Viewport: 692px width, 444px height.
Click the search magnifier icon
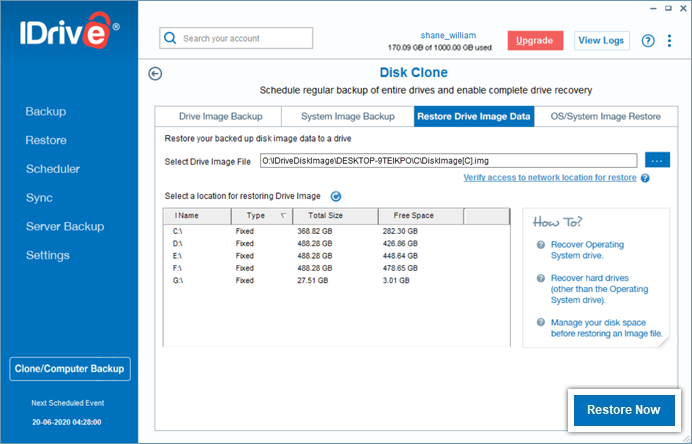tap(170, 38)
